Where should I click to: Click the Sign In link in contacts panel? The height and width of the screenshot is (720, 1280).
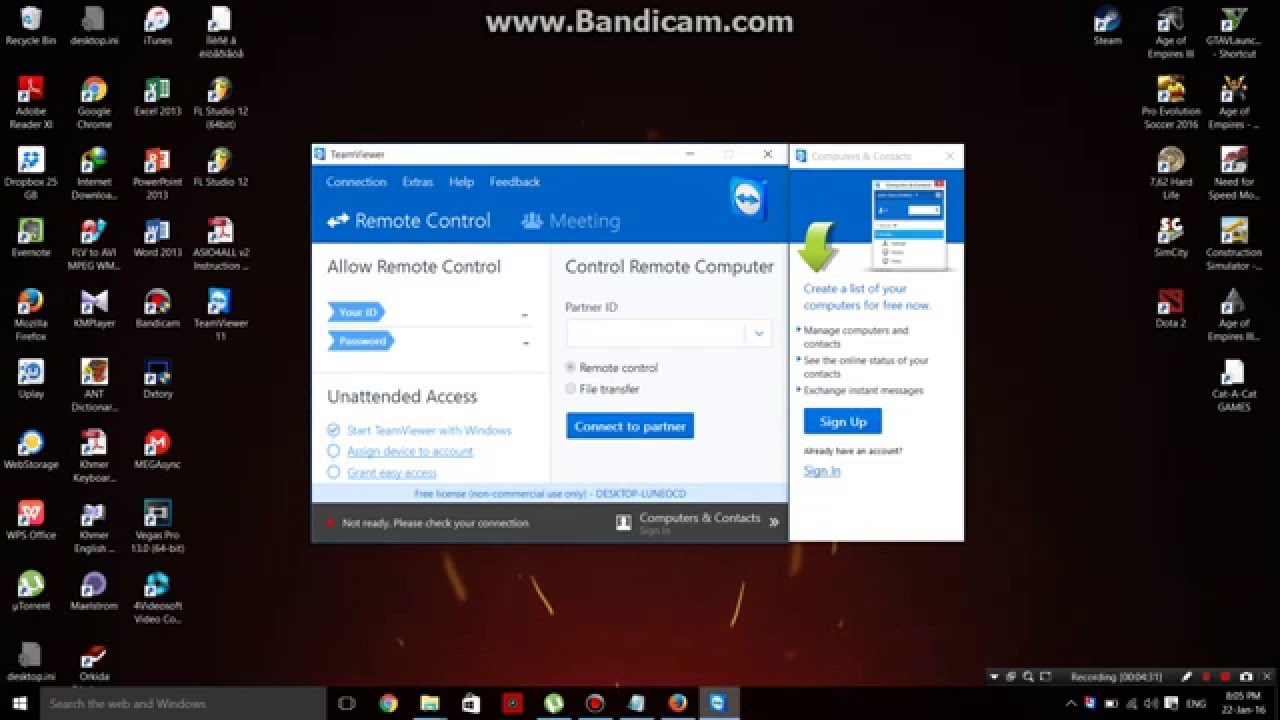(822, 471)
